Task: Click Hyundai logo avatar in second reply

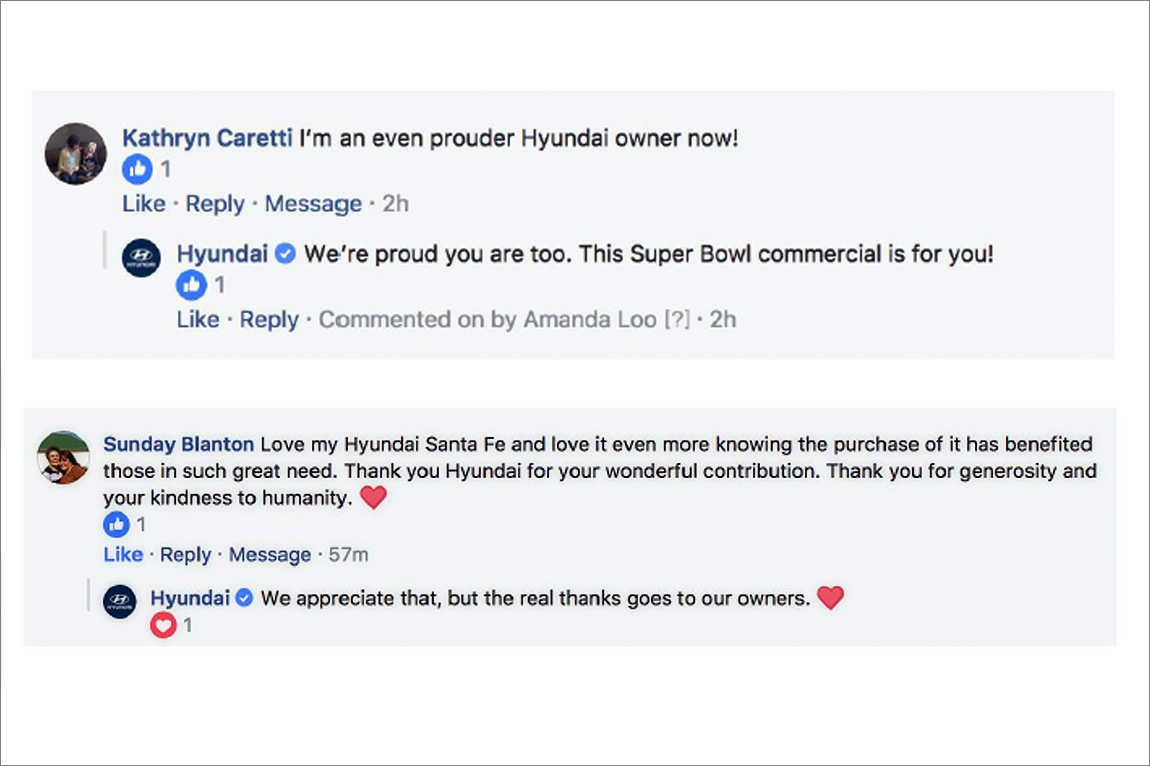Action: coord(120,601)
